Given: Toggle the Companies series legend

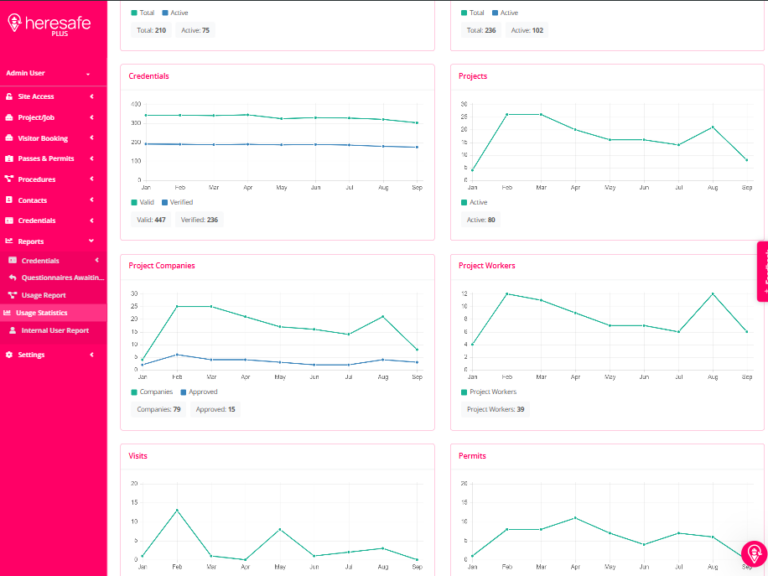Looking at the screenshot, I should [x=152, y=392].
